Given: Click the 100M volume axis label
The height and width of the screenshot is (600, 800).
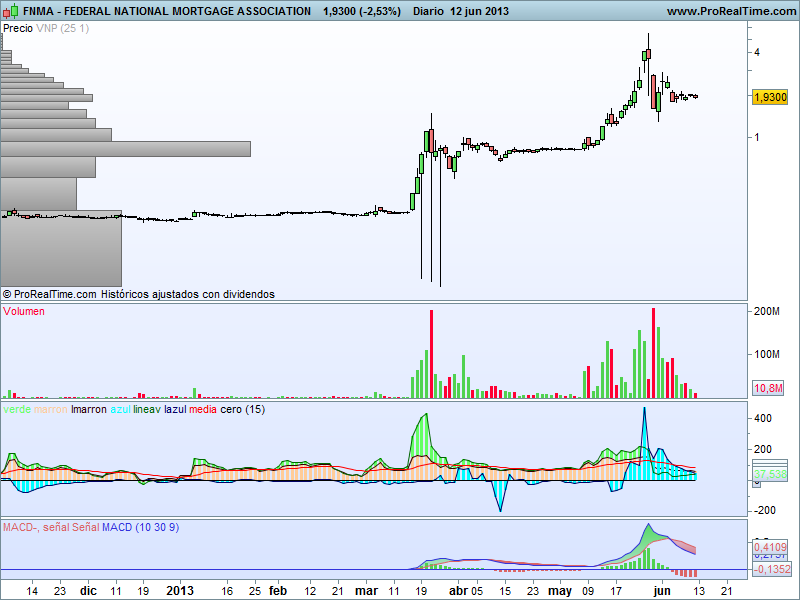Looking at the screenshot, I should coord(767,354).
